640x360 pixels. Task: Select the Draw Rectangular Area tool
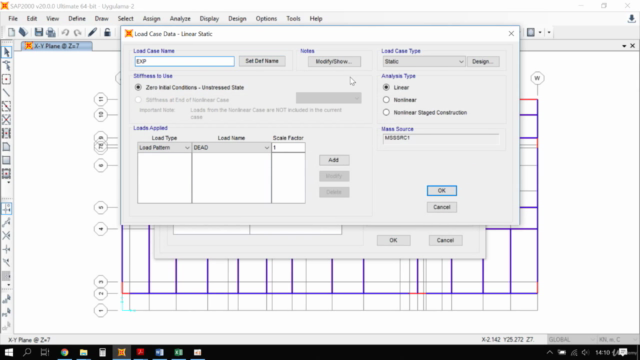[x=7, y=160]
